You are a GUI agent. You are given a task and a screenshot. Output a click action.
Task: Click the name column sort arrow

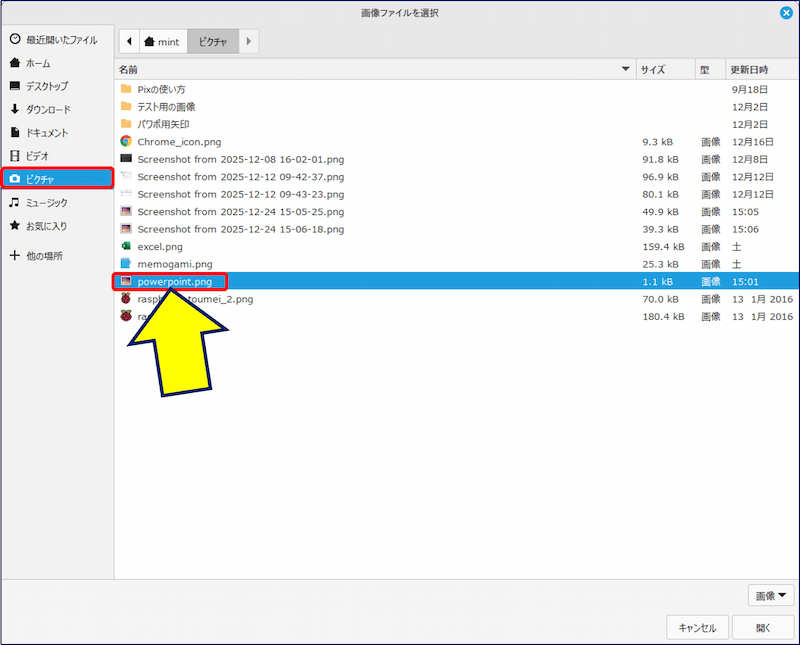pyautogui.click(x=626, y=70)
